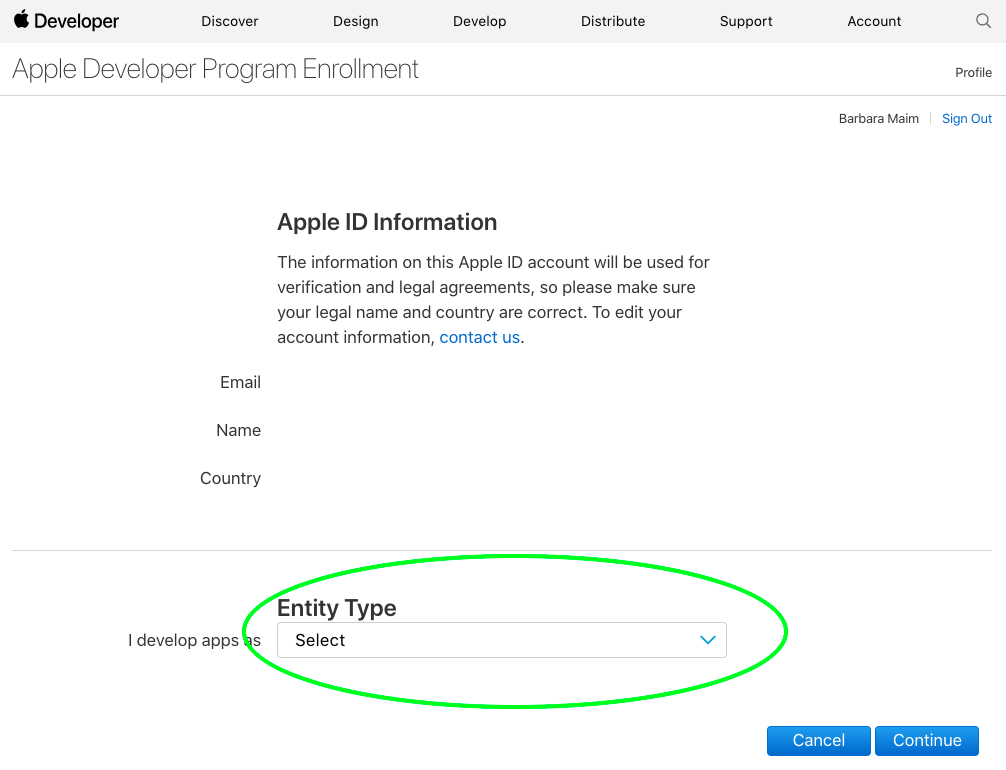1006x770 pixels.
Task: Click the Name label
Action: [x=239, y=431]
